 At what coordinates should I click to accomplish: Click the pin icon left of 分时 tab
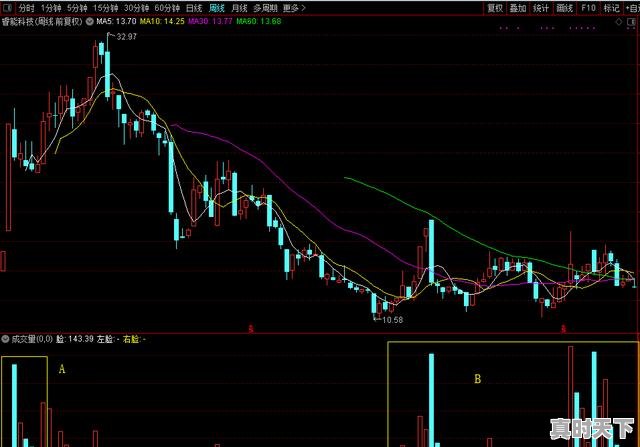7,7
